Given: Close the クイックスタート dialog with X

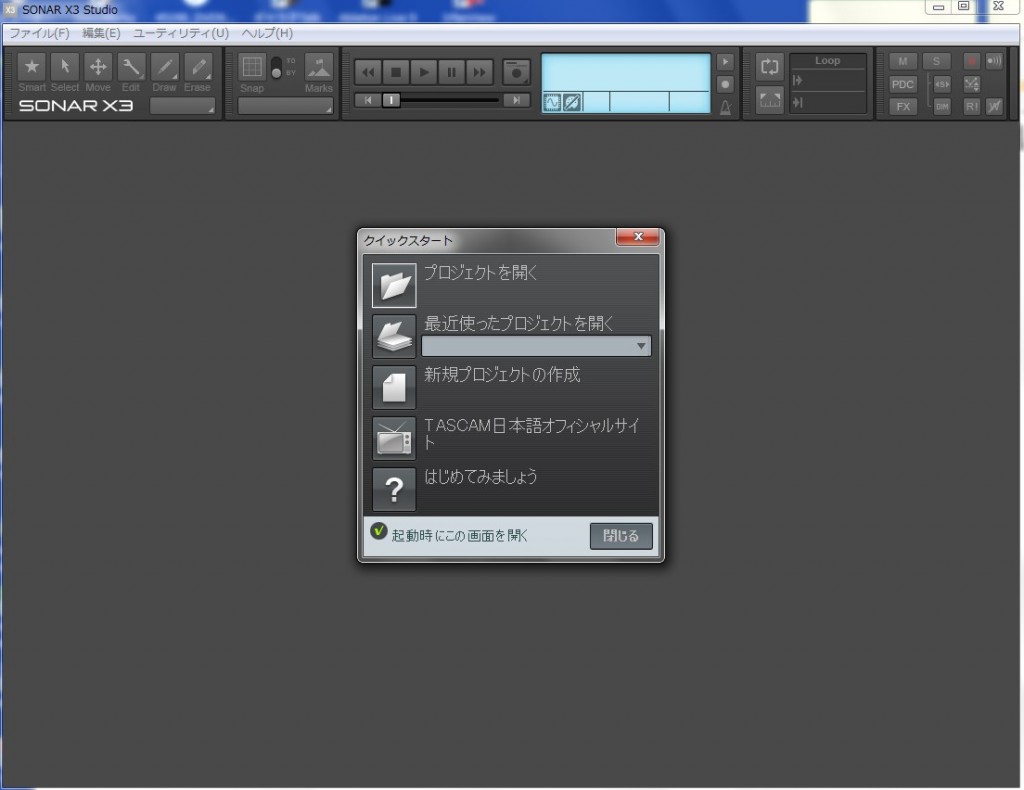Looking at the screenshot, I should pos(638,237).
